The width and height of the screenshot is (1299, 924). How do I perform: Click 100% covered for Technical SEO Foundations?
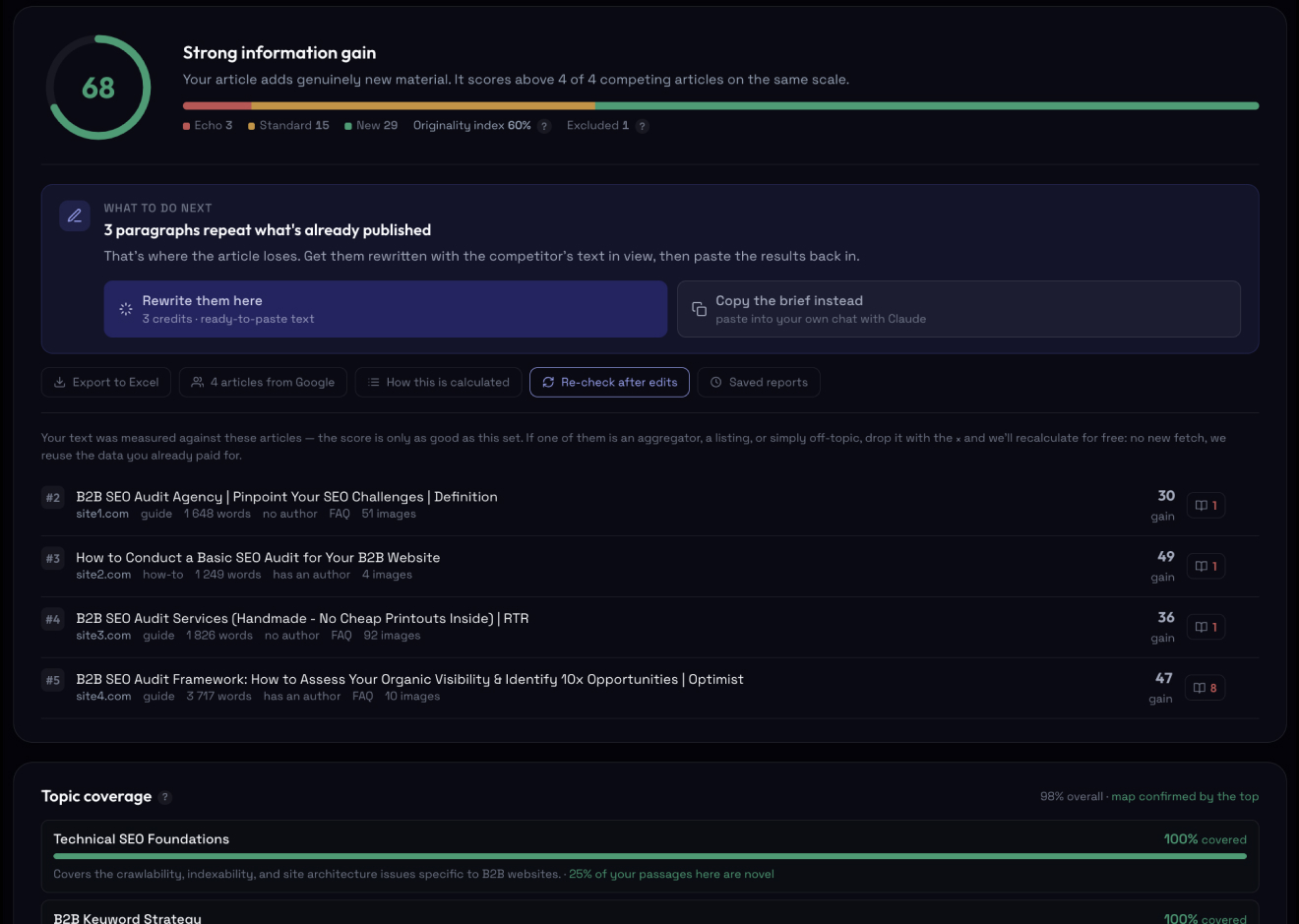tap(1206, 839)
